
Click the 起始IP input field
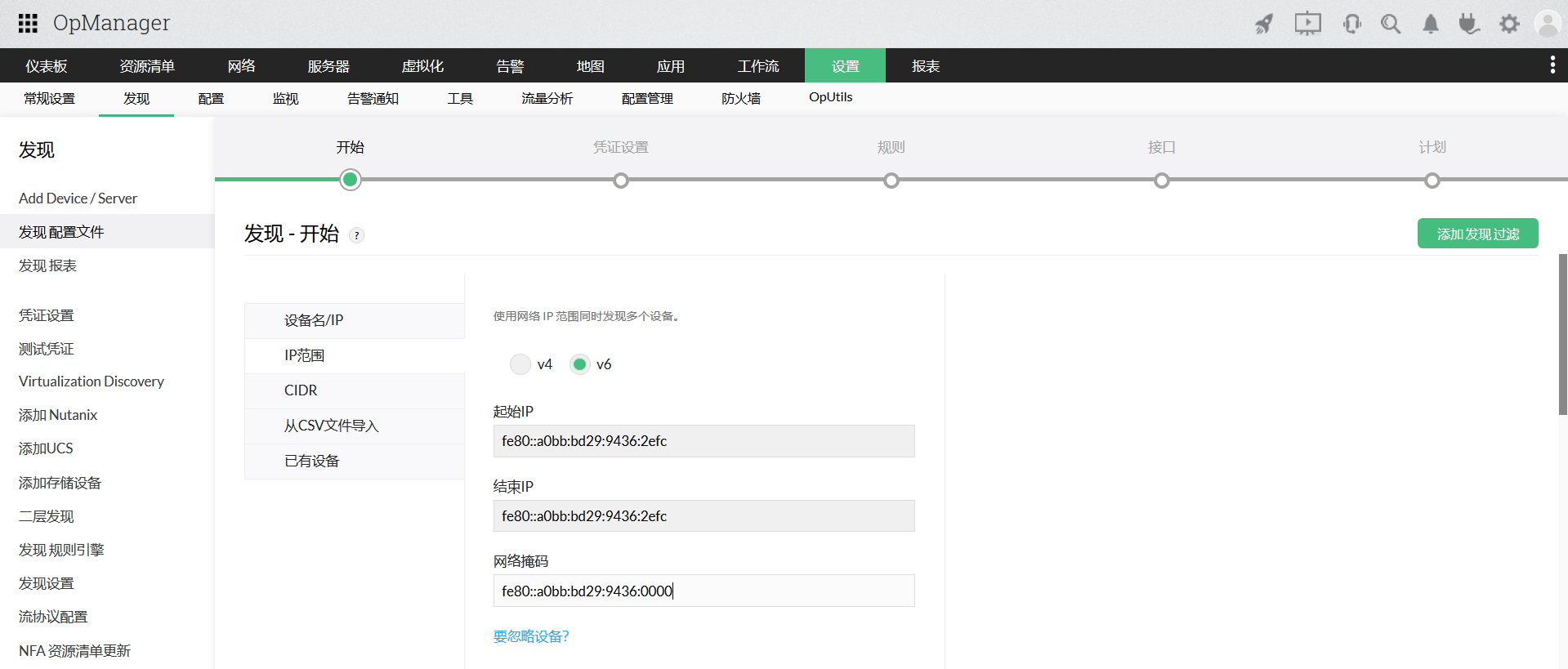point(704,441)
